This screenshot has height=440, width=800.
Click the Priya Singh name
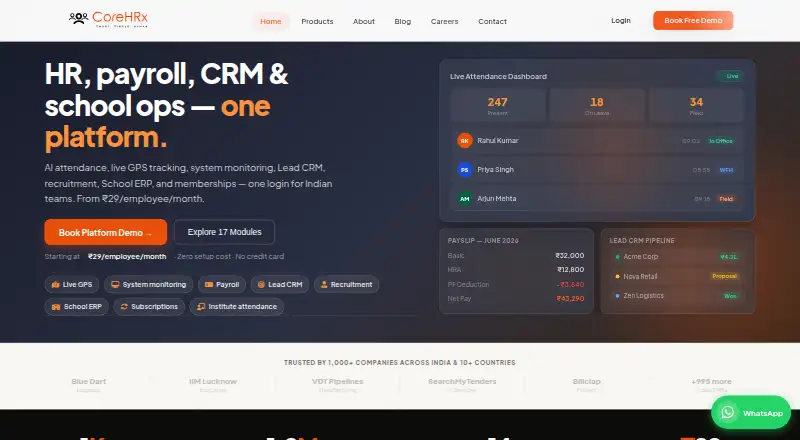(x=495, y=169)
